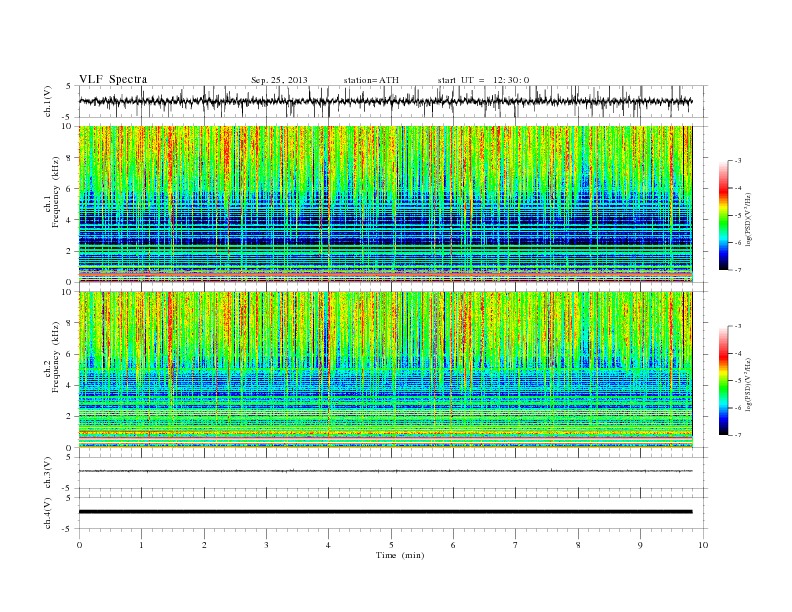Click the ch.1 color bar "log(PSD)(V²/Hz)" label
Image resolution: width=792 pixels, height=612 pixels.
point(748,220)
